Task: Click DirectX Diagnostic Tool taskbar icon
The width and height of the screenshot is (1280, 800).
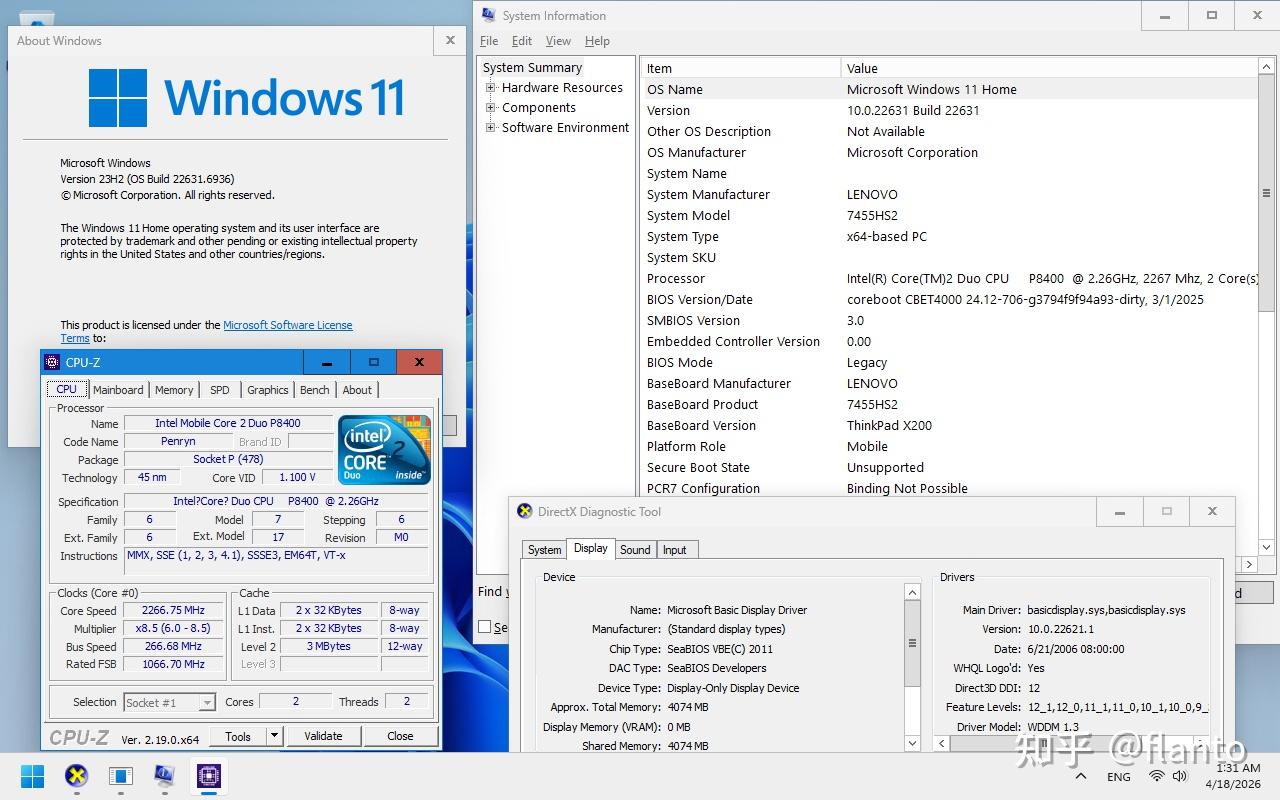Action: point(76,775)
